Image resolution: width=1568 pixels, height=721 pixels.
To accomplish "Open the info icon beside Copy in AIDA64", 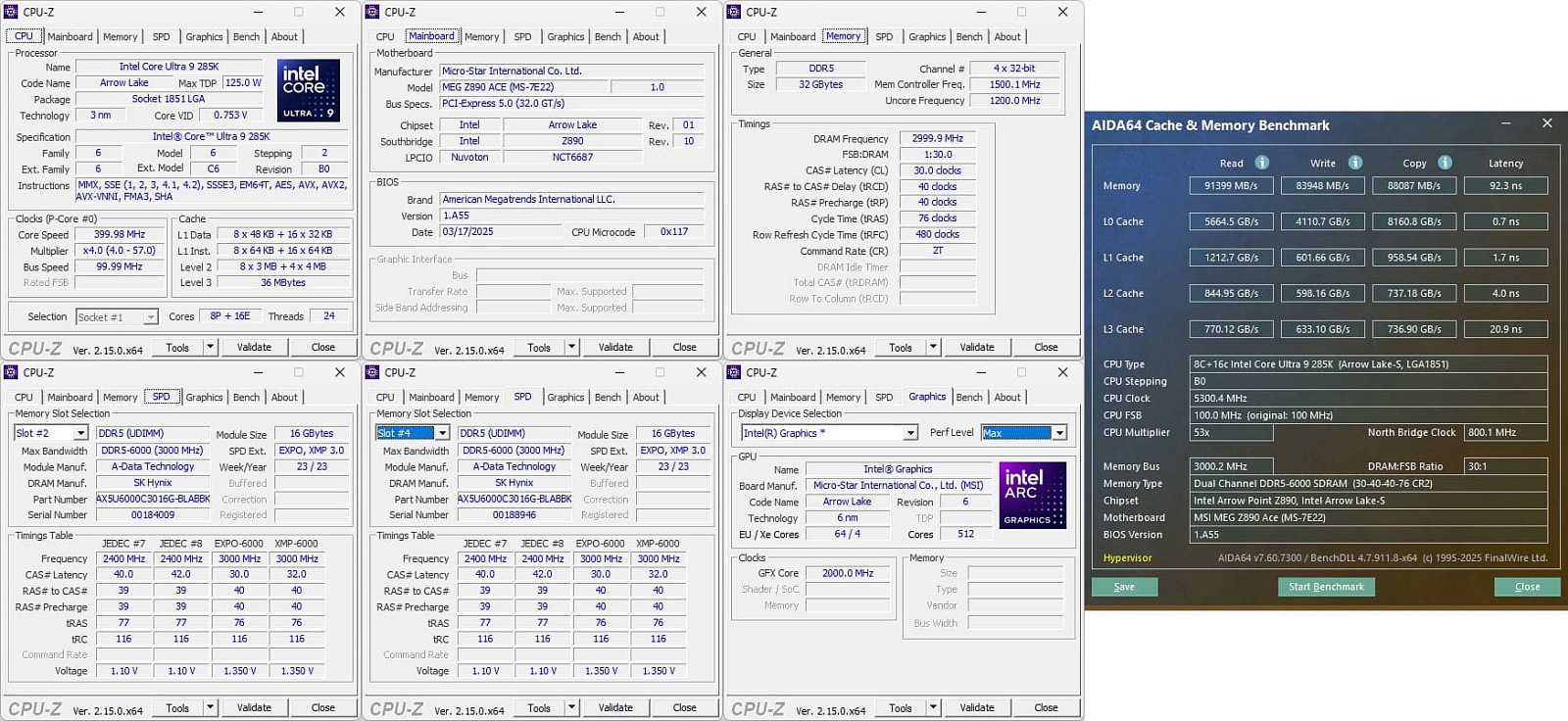I will 1445,163.
